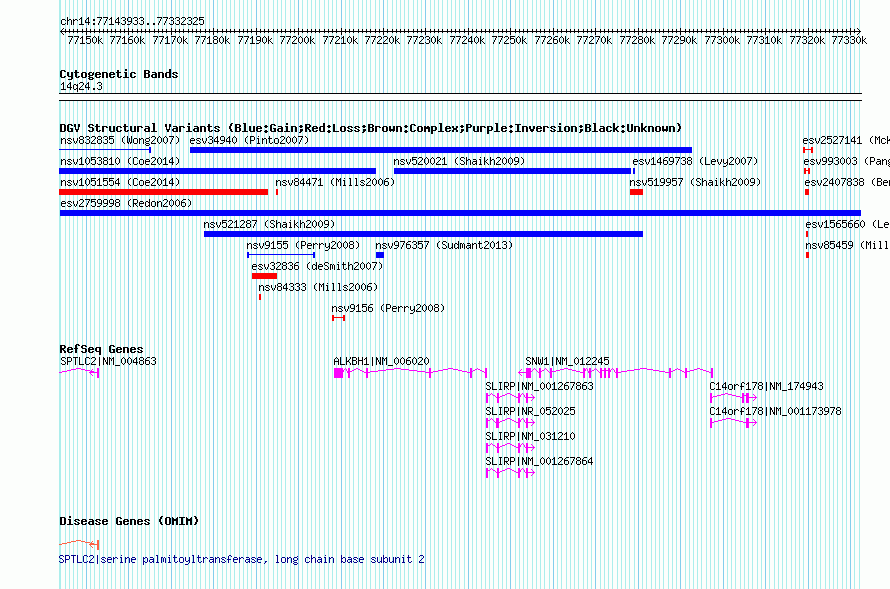The height and width of the screenshot is (589, 890).
Task: Click the 77250k ruler position label
Action: [x=509, y=40]
